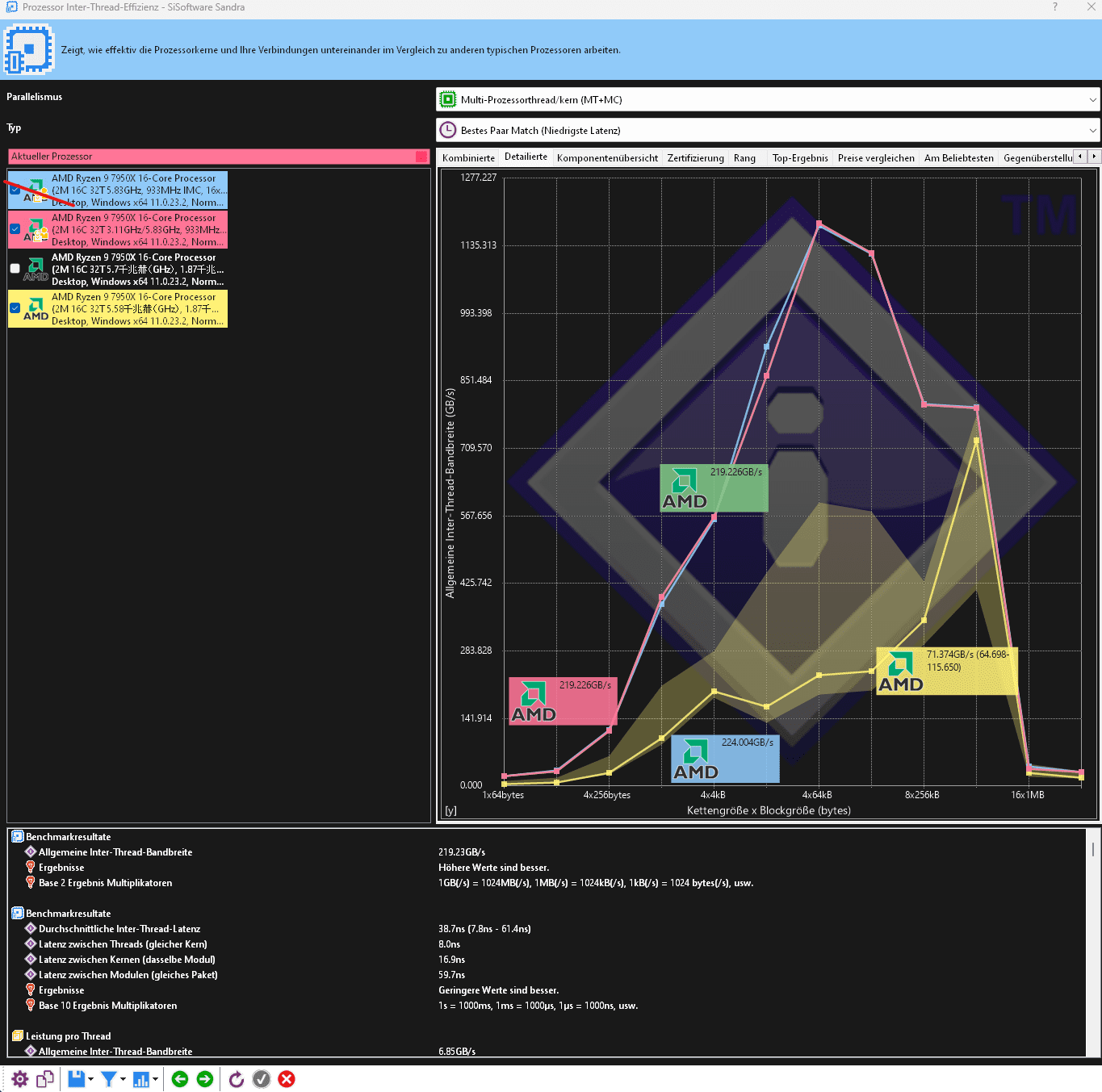Open save icon dropdown arrow
The width and height of the screenshot is (1102, 1092).
tap(91, 1079)
